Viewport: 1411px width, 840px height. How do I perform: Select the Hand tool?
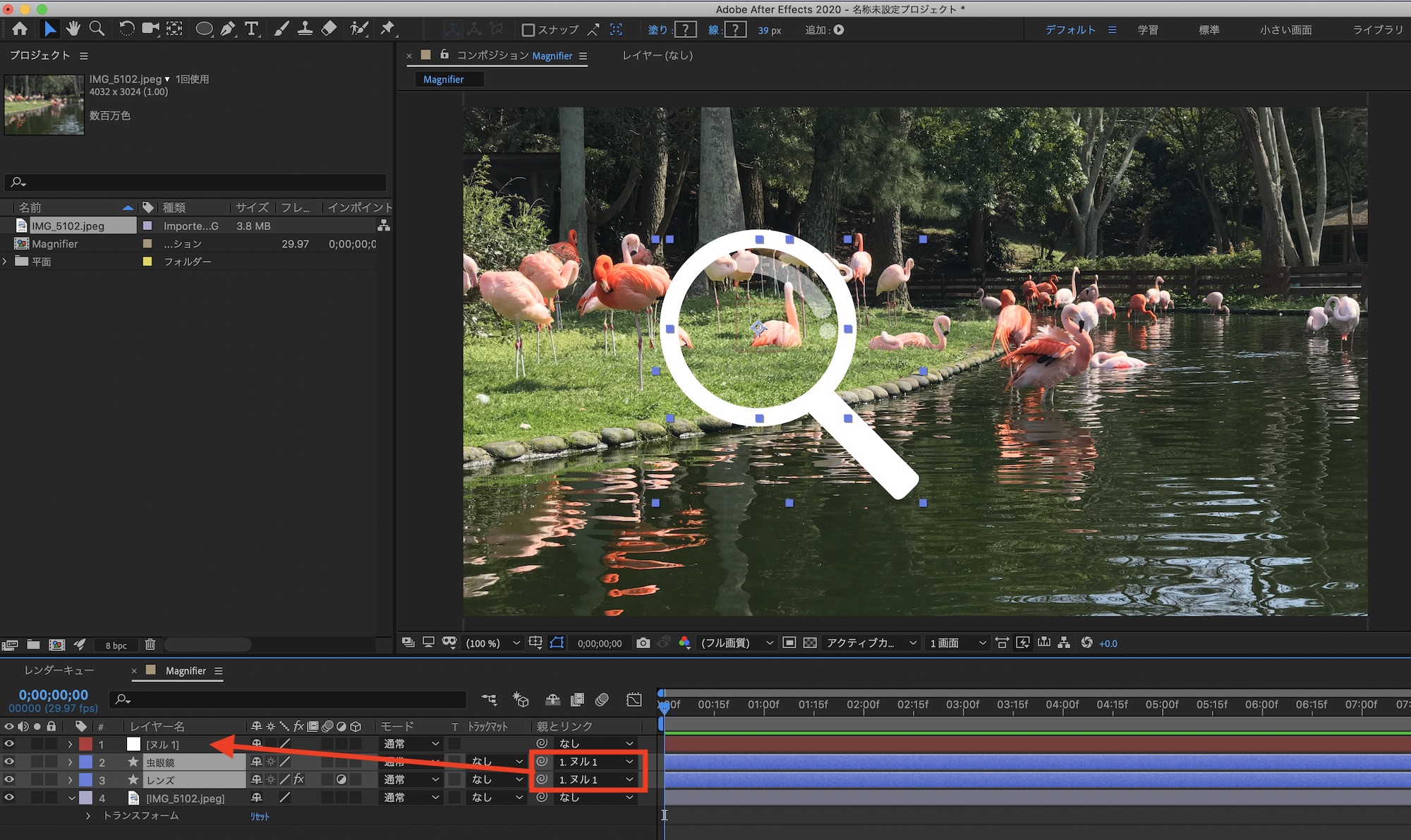click(x=73, y=28)
